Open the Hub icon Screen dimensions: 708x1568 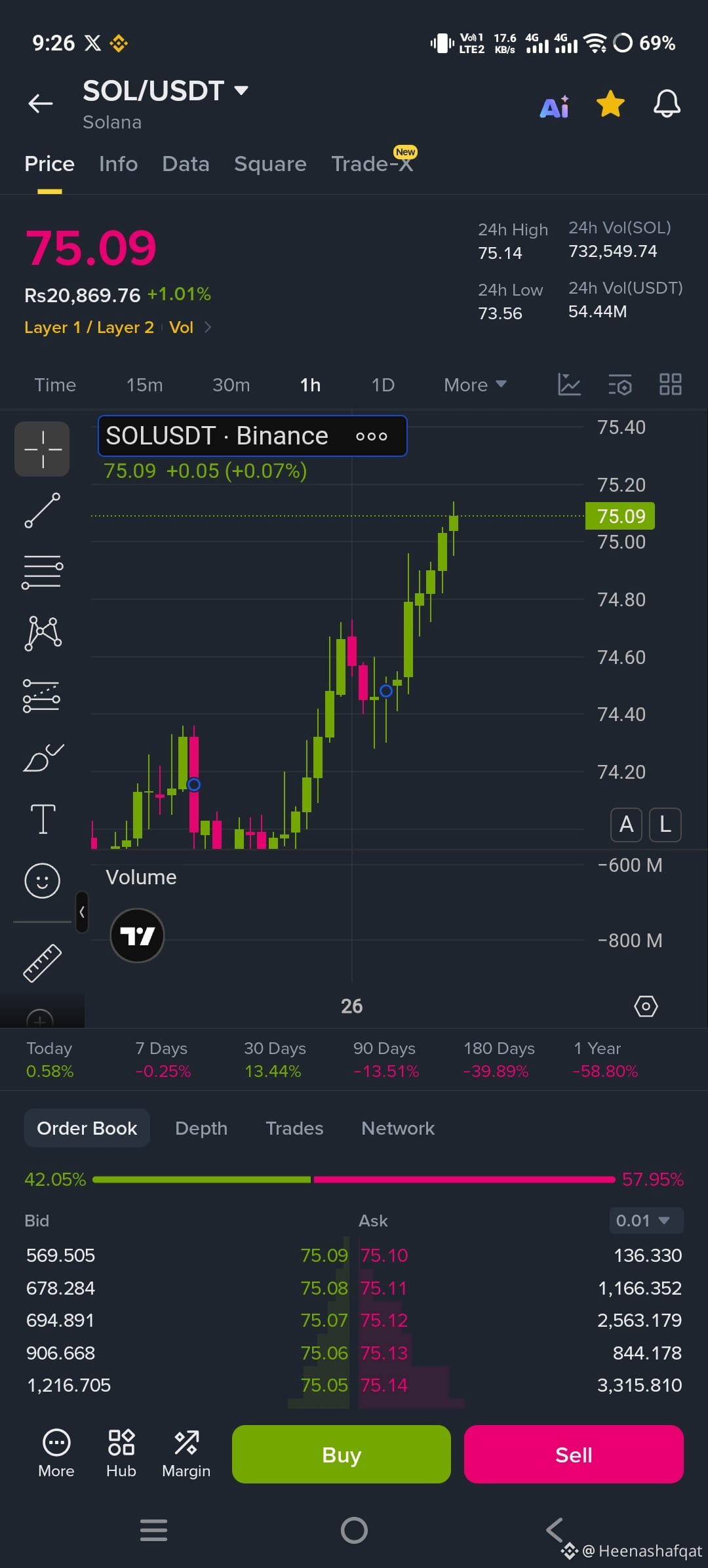pos(121,1453)
